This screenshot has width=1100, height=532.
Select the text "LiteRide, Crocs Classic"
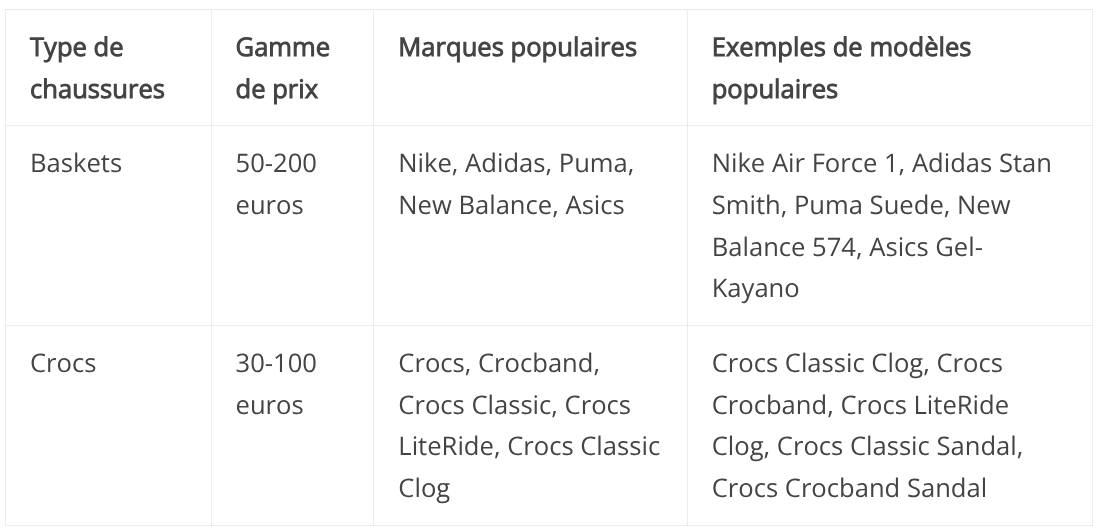tap(529, 446)
